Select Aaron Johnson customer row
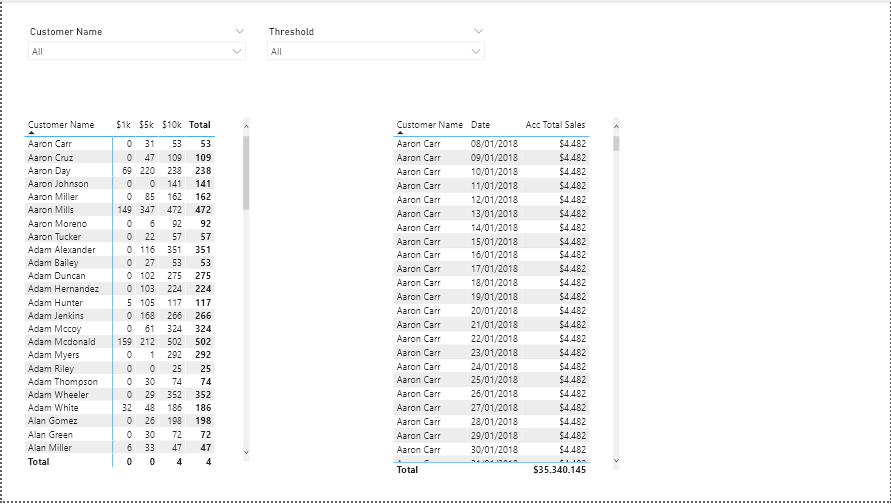This screenshot has width=891, height=504. pyautogui.click(x=119, y=184)
